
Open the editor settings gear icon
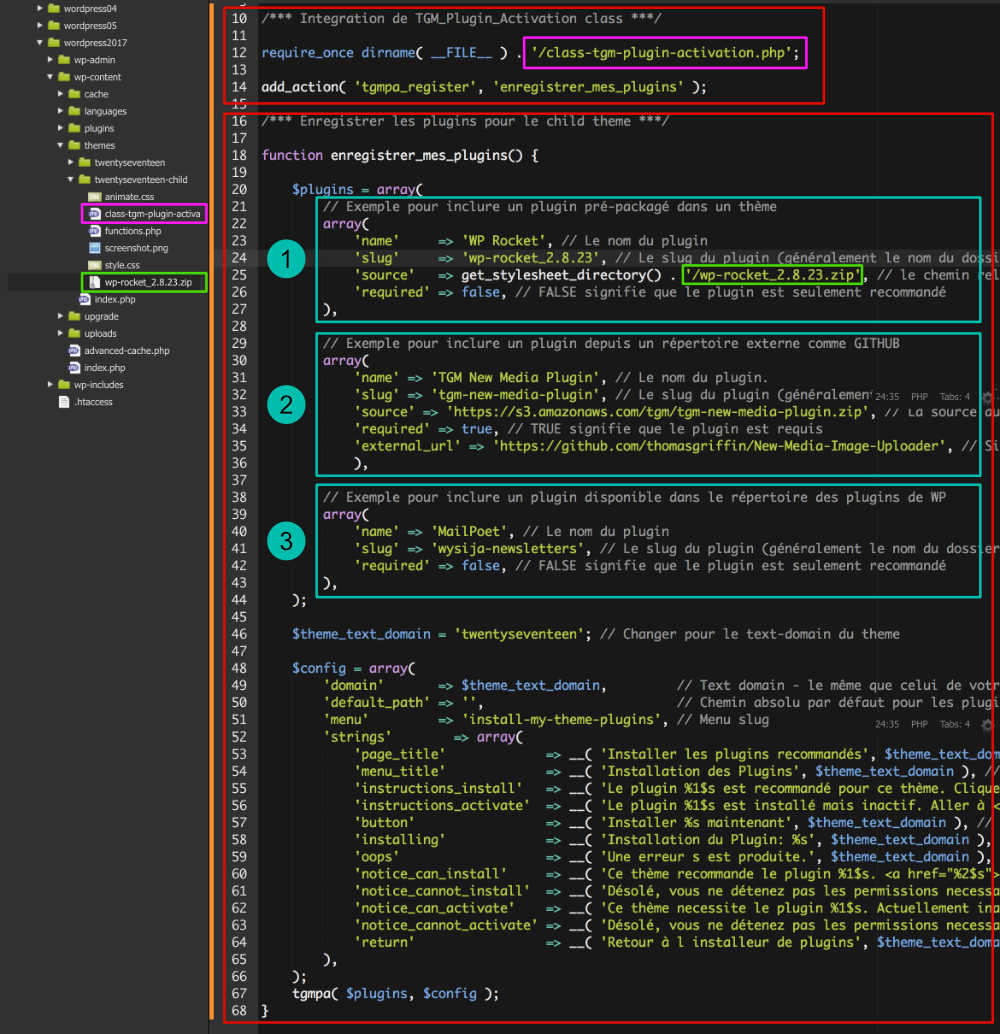[x=986, y=397]
